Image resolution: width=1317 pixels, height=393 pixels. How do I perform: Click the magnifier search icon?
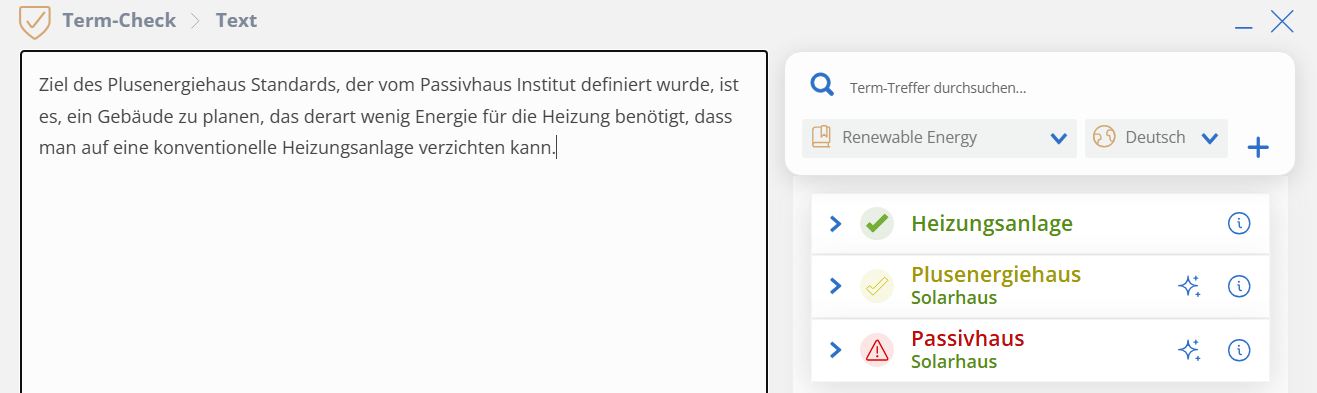pos(822,86)
